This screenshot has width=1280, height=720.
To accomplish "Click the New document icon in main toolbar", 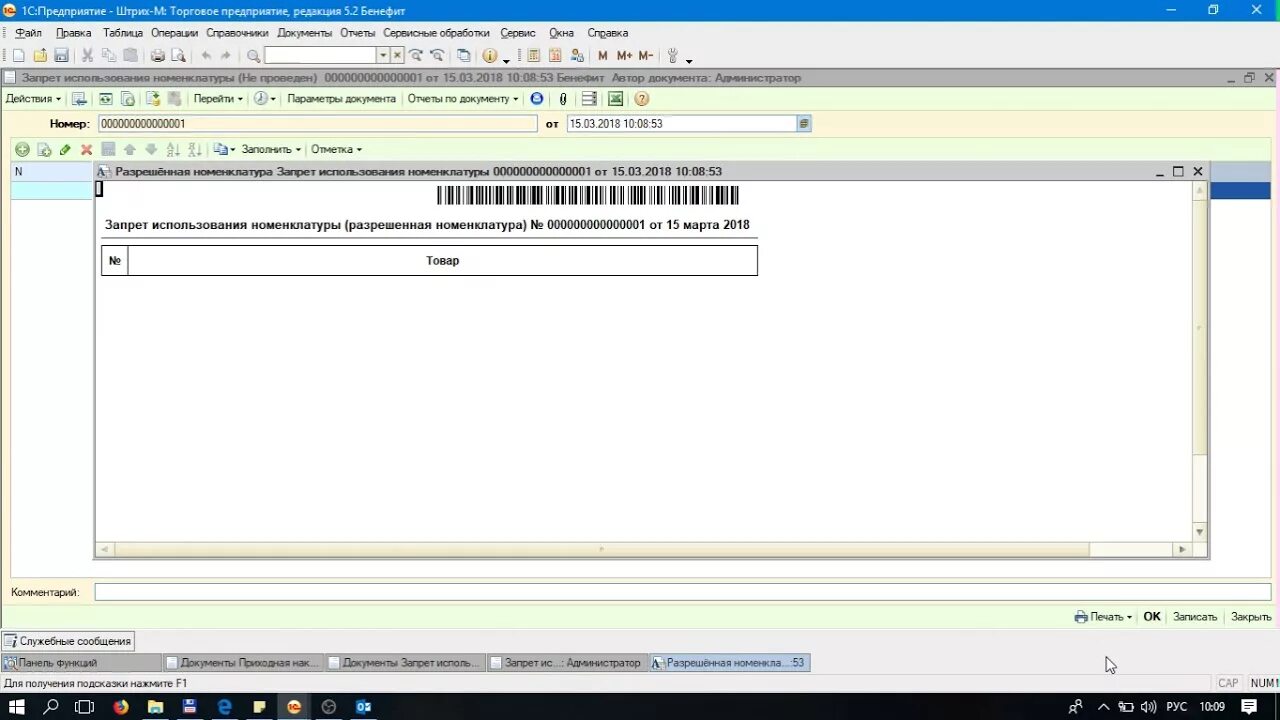I will point(18,56).
